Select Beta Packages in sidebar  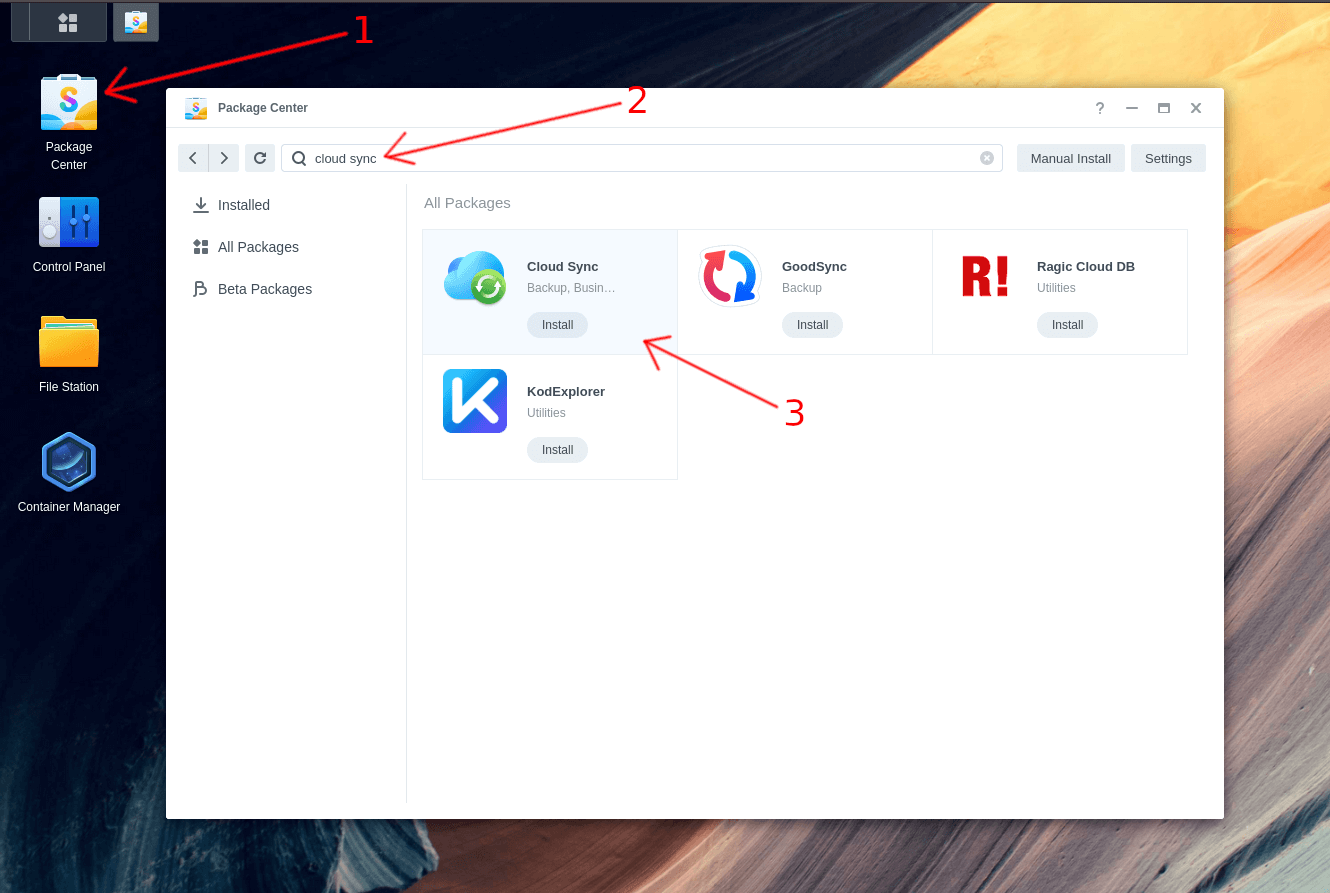pyautogui.click(x=264, y=289)
